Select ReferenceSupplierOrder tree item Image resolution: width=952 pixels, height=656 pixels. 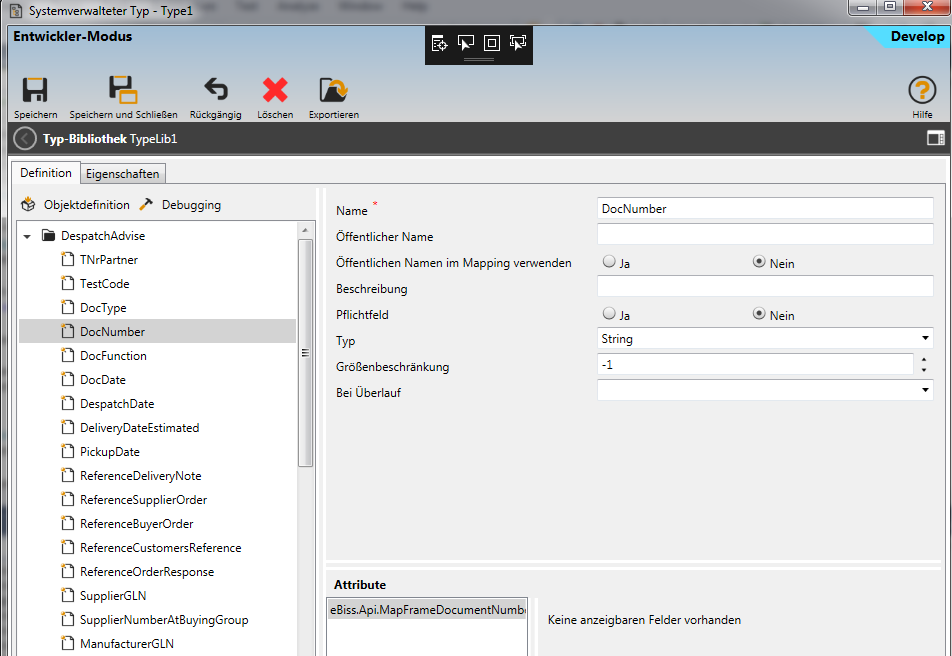(143, 499)
